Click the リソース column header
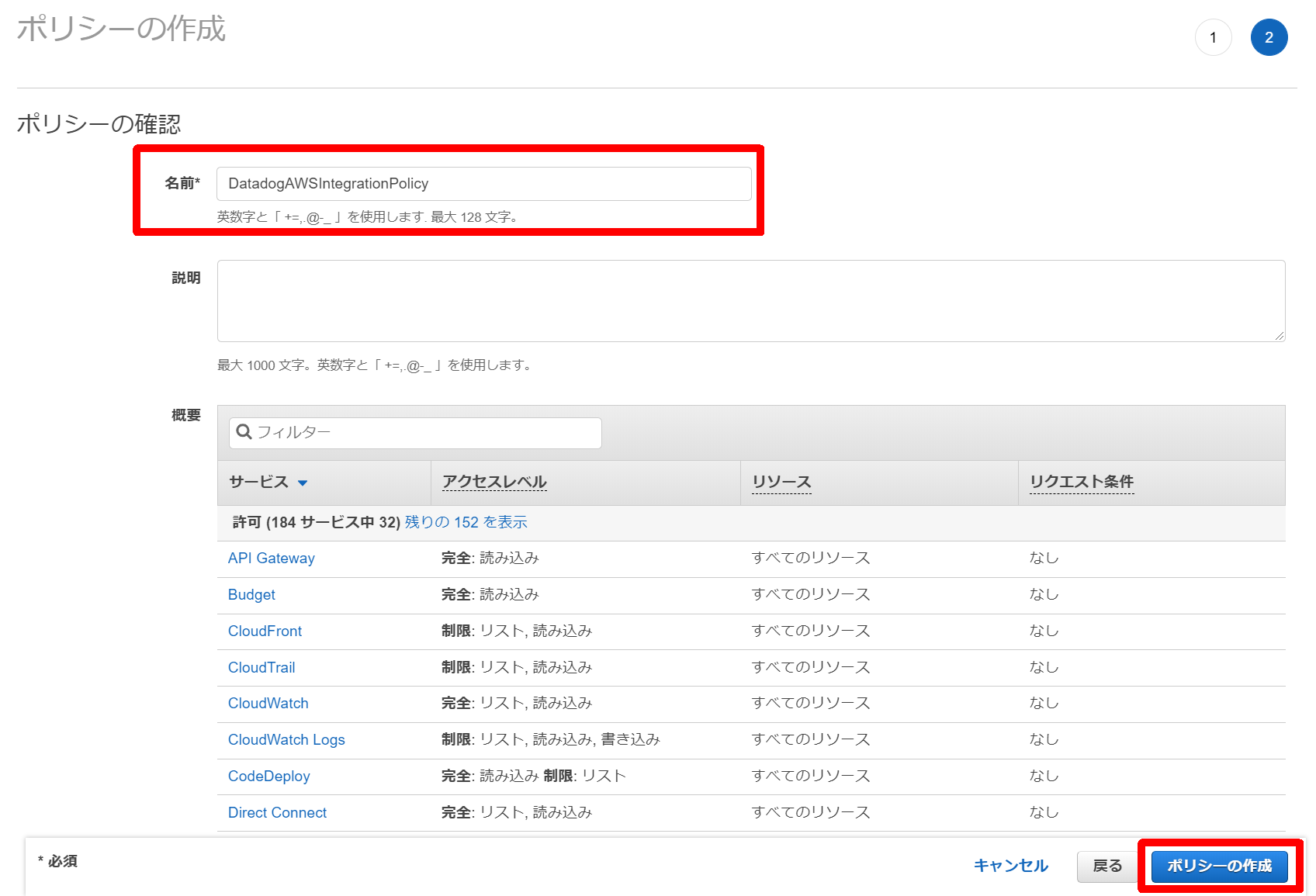The height and width of the screenshot is (896, 1316). point(781,483)
